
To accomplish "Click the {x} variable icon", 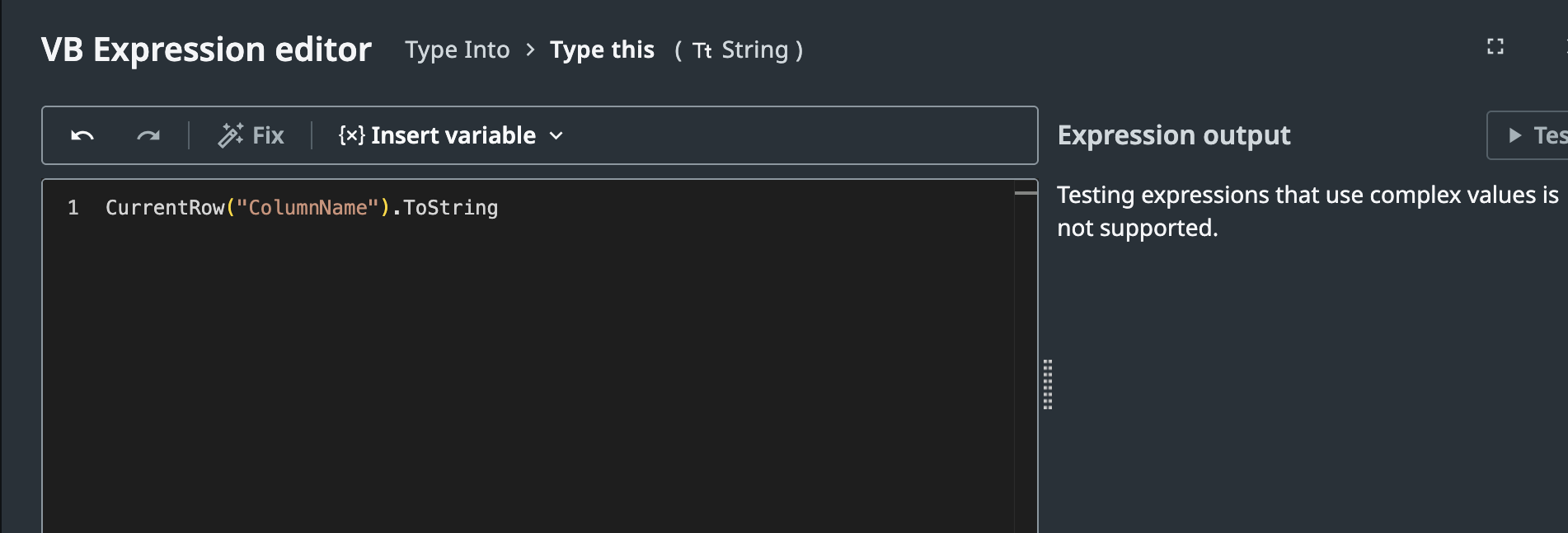I will pos(351,135).
